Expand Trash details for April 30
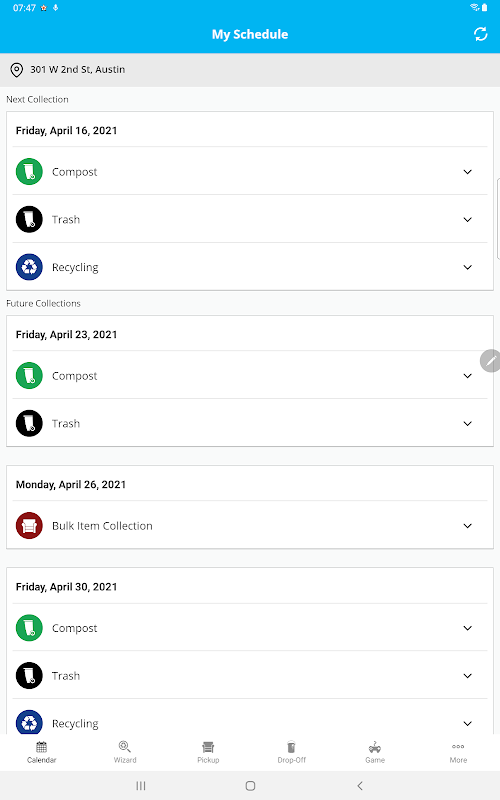The height and width of the screenshot is (800, 500). click(467, 676)
